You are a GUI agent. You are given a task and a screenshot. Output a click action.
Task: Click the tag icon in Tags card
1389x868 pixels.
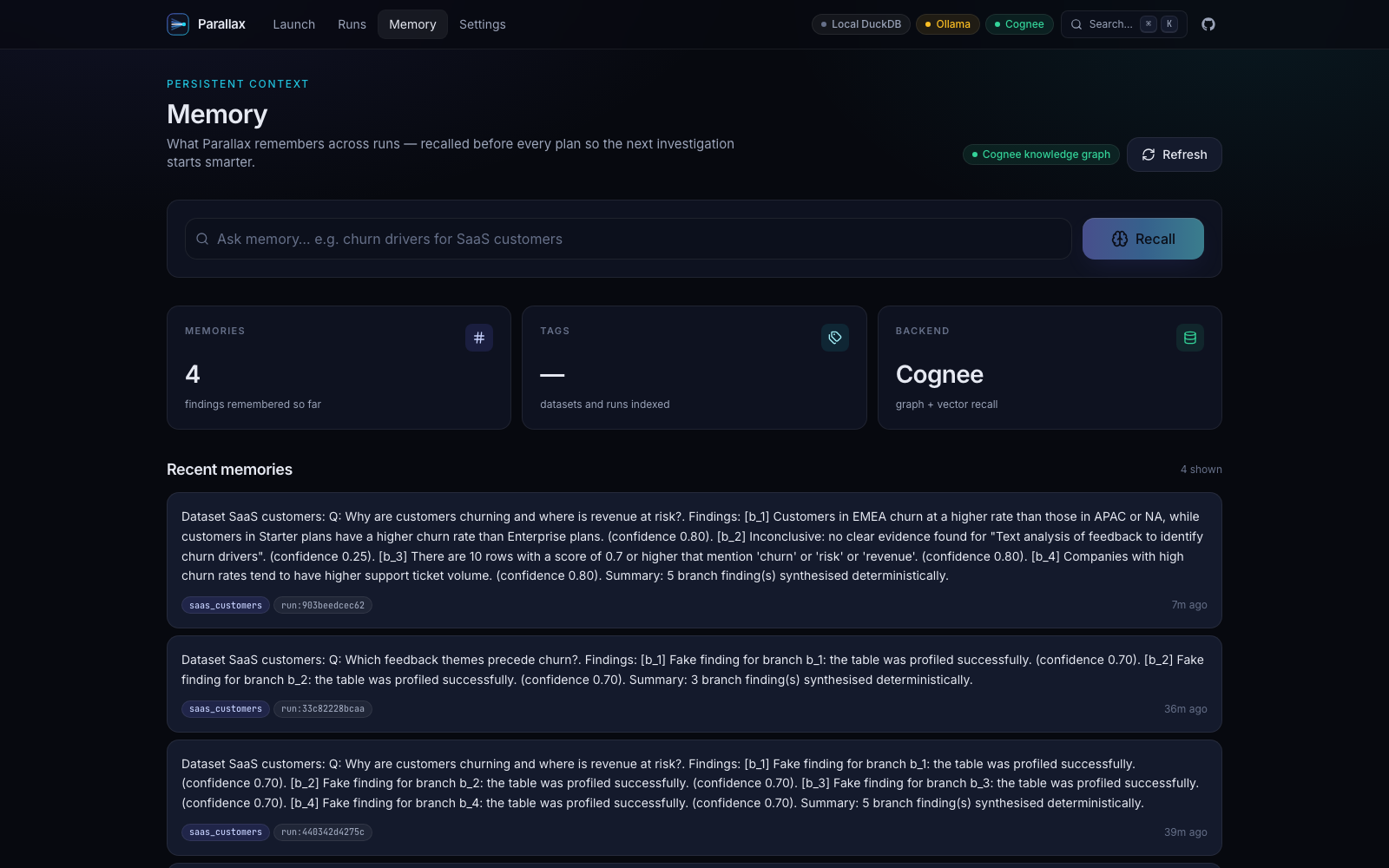835,338
